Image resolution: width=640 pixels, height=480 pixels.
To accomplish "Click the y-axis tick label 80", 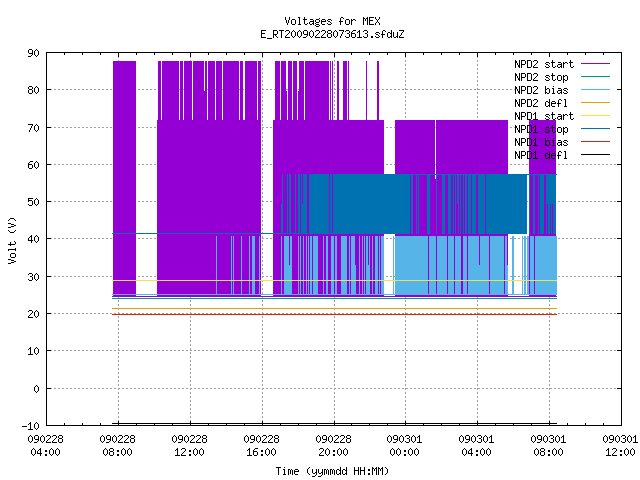I will [33, 90].
